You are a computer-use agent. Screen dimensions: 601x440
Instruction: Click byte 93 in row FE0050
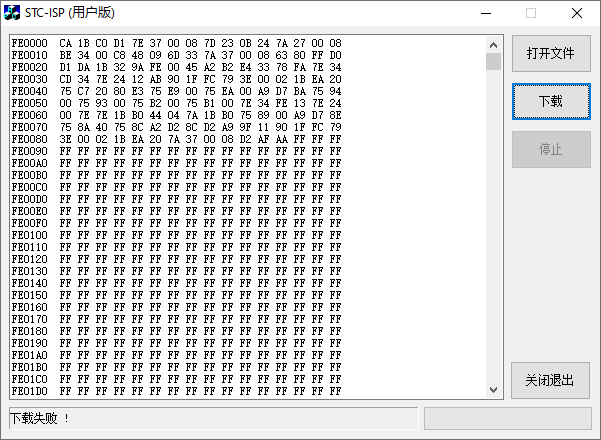102,103
